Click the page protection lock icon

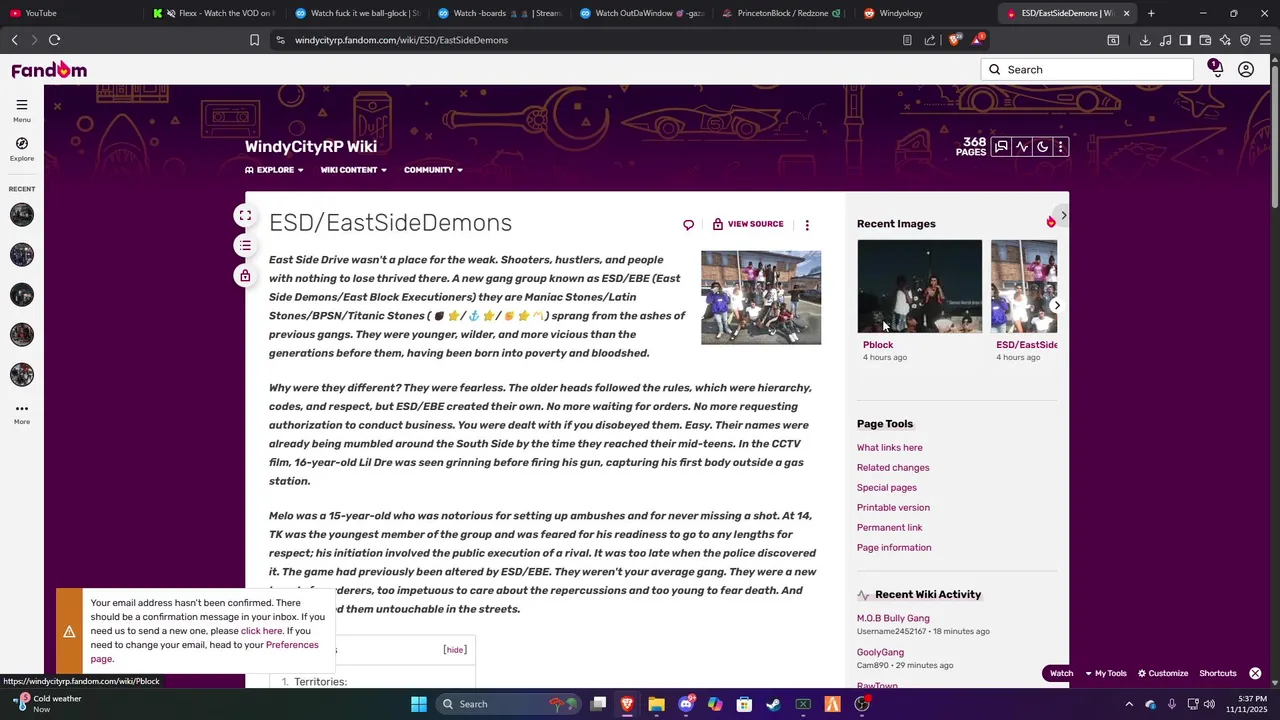[245, 275]
